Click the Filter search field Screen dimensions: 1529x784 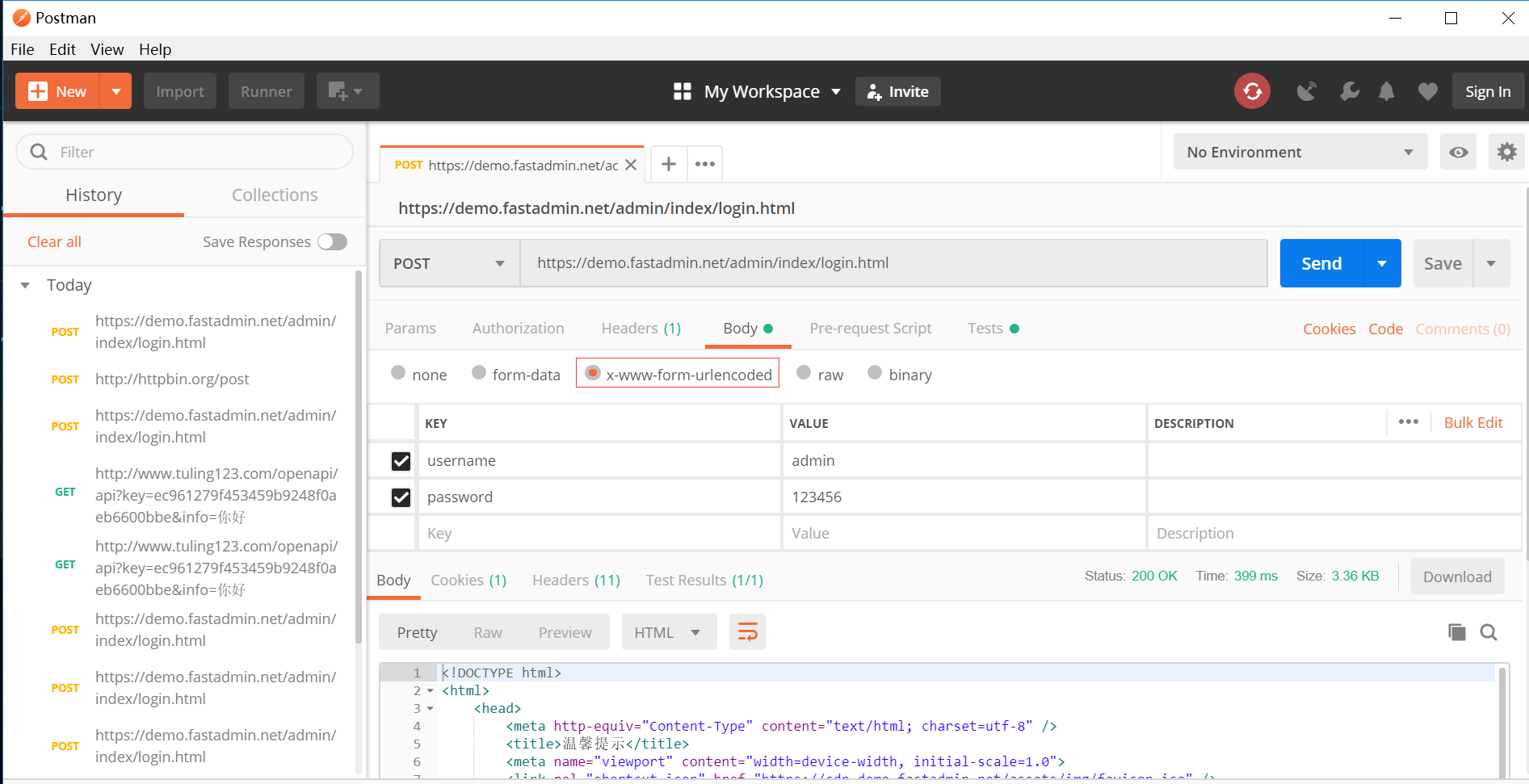point(194,152)
